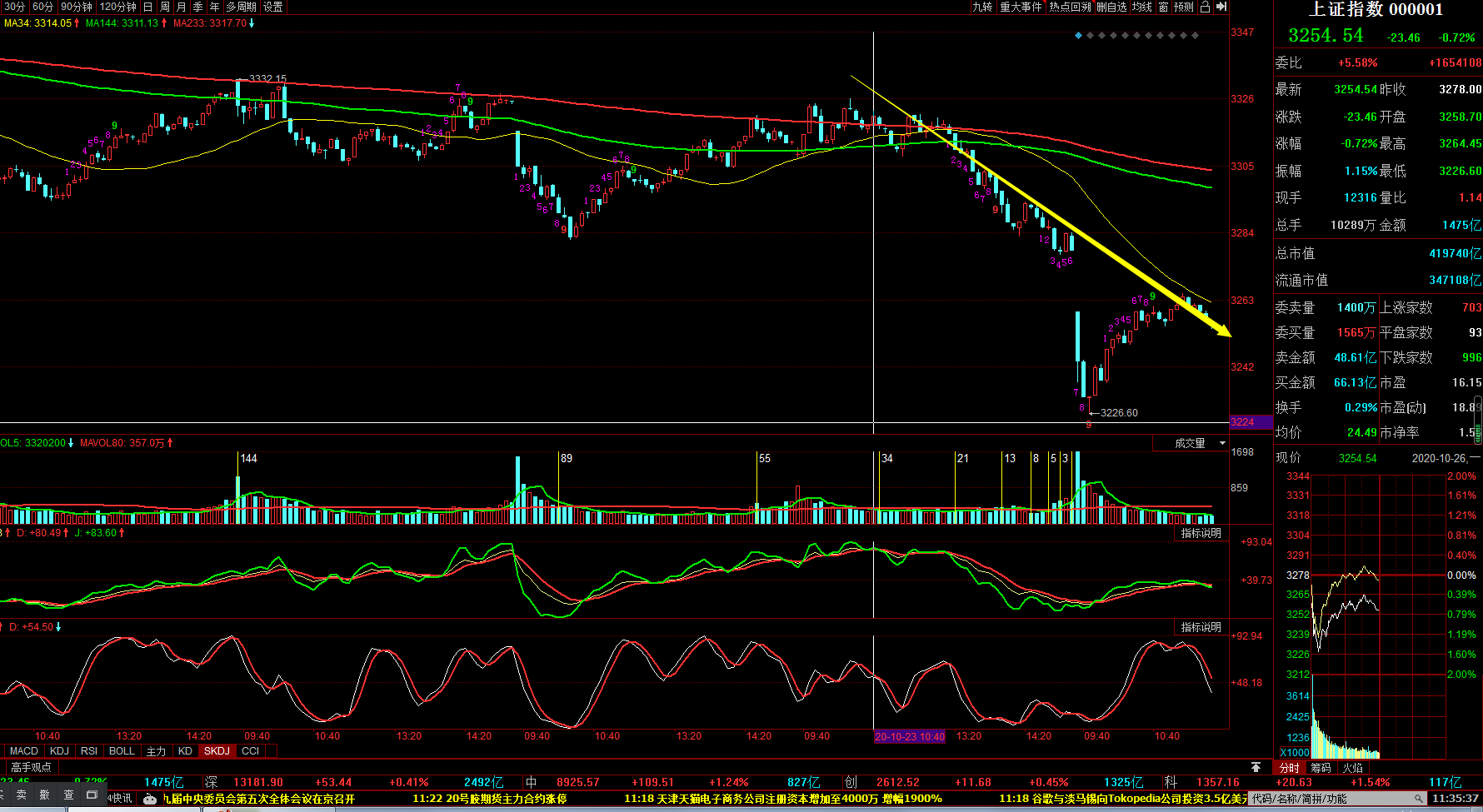Click the window icon in trade toolbar
Screen dimensions: 1483x812
point(92,795)
